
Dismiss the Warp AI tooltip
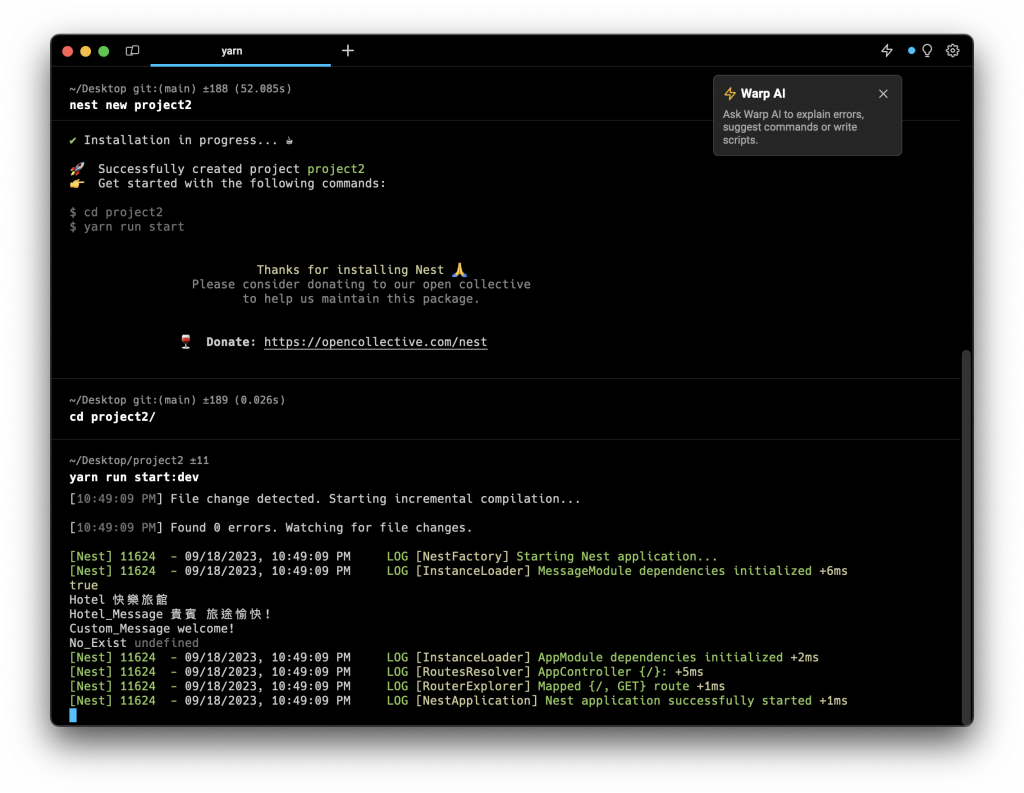tap(883, 93)
